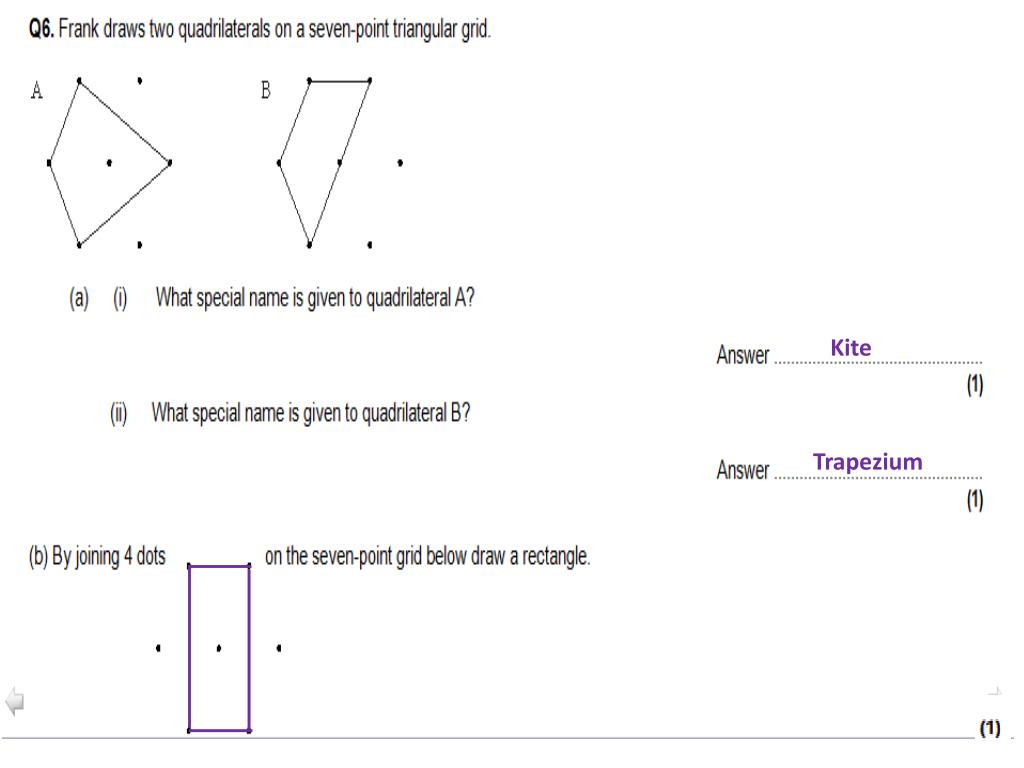Click the purple Trapezium answer text

(x=867, y=462)
